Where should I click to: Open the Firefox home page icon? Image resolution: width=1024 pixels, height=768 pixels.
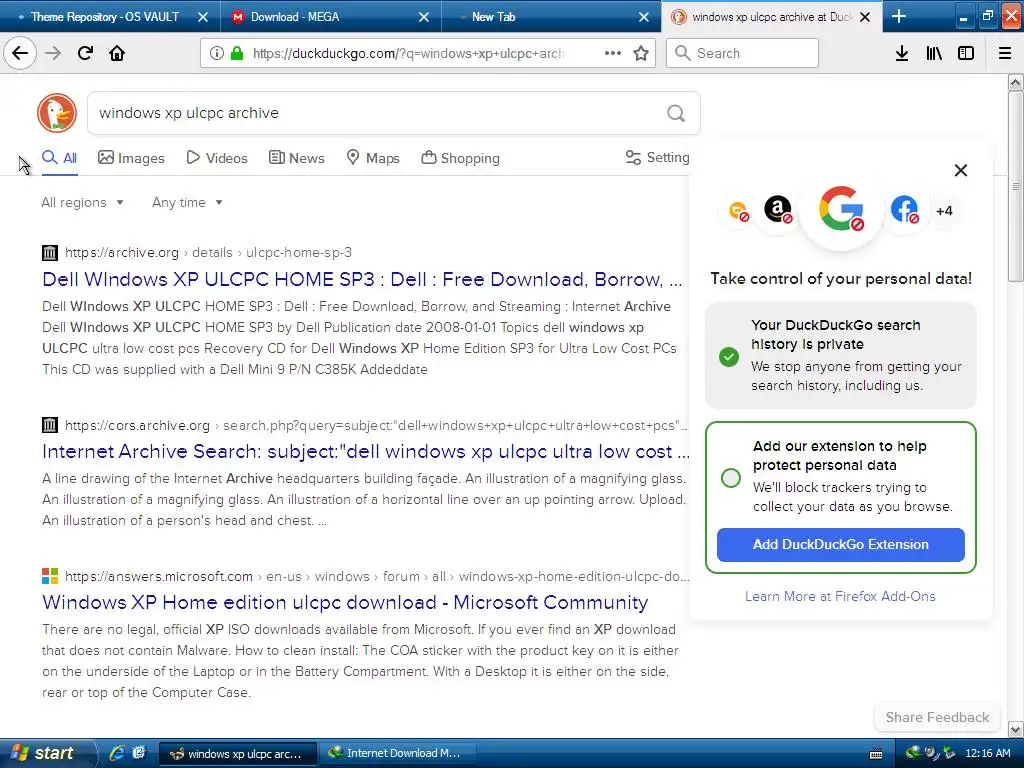click(117, 53)
